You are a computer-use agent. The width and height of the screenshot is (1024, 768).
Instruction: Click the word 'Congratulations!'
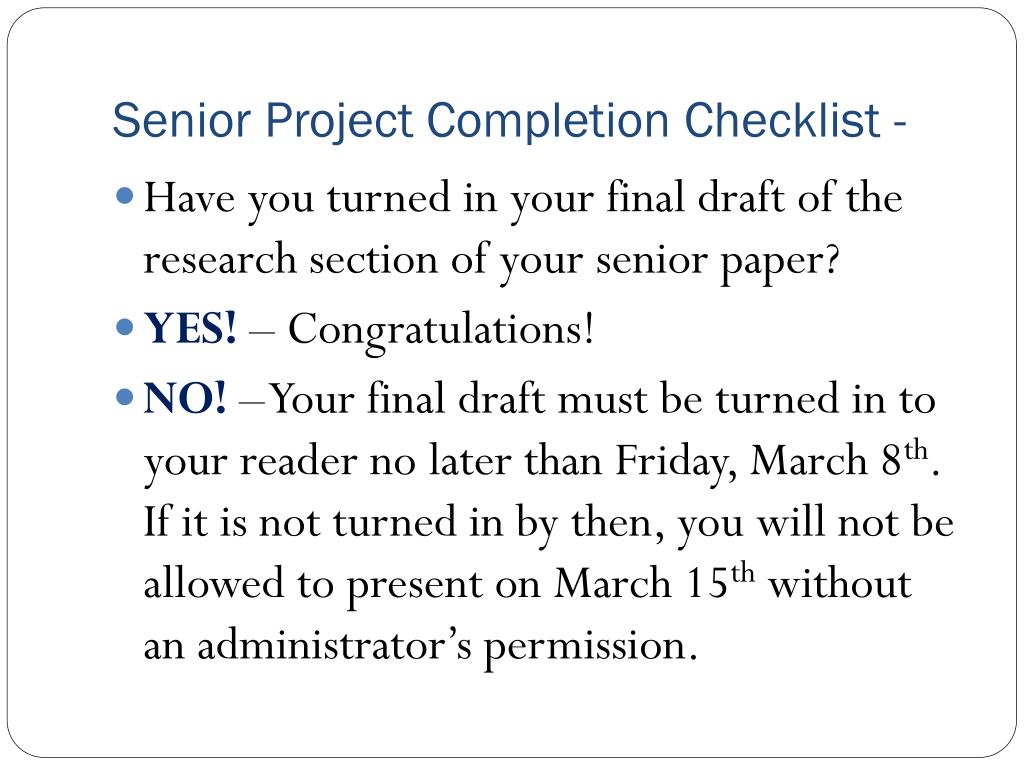pyautogui.click(x=441, y=330)
